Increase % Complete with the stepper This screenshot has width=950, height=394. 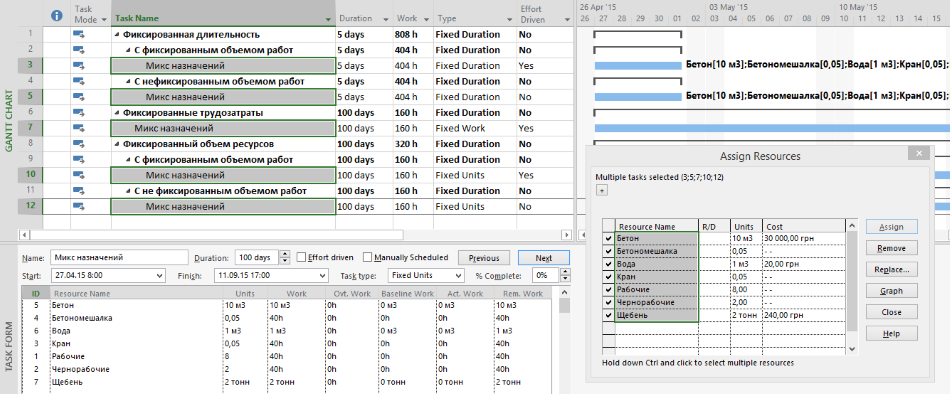pyautogui.click(x=565, y=272)
